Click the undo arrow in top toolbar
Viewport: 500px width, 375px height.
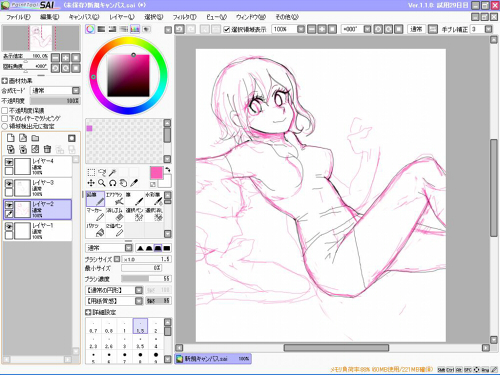[x=180, y=29]
